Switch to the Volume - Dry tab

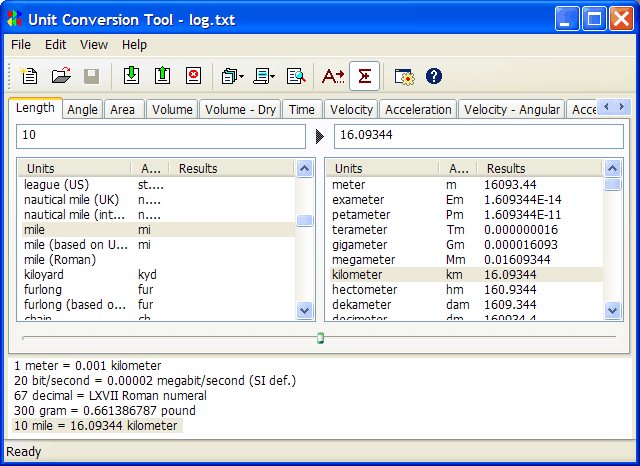coord(241,109)
